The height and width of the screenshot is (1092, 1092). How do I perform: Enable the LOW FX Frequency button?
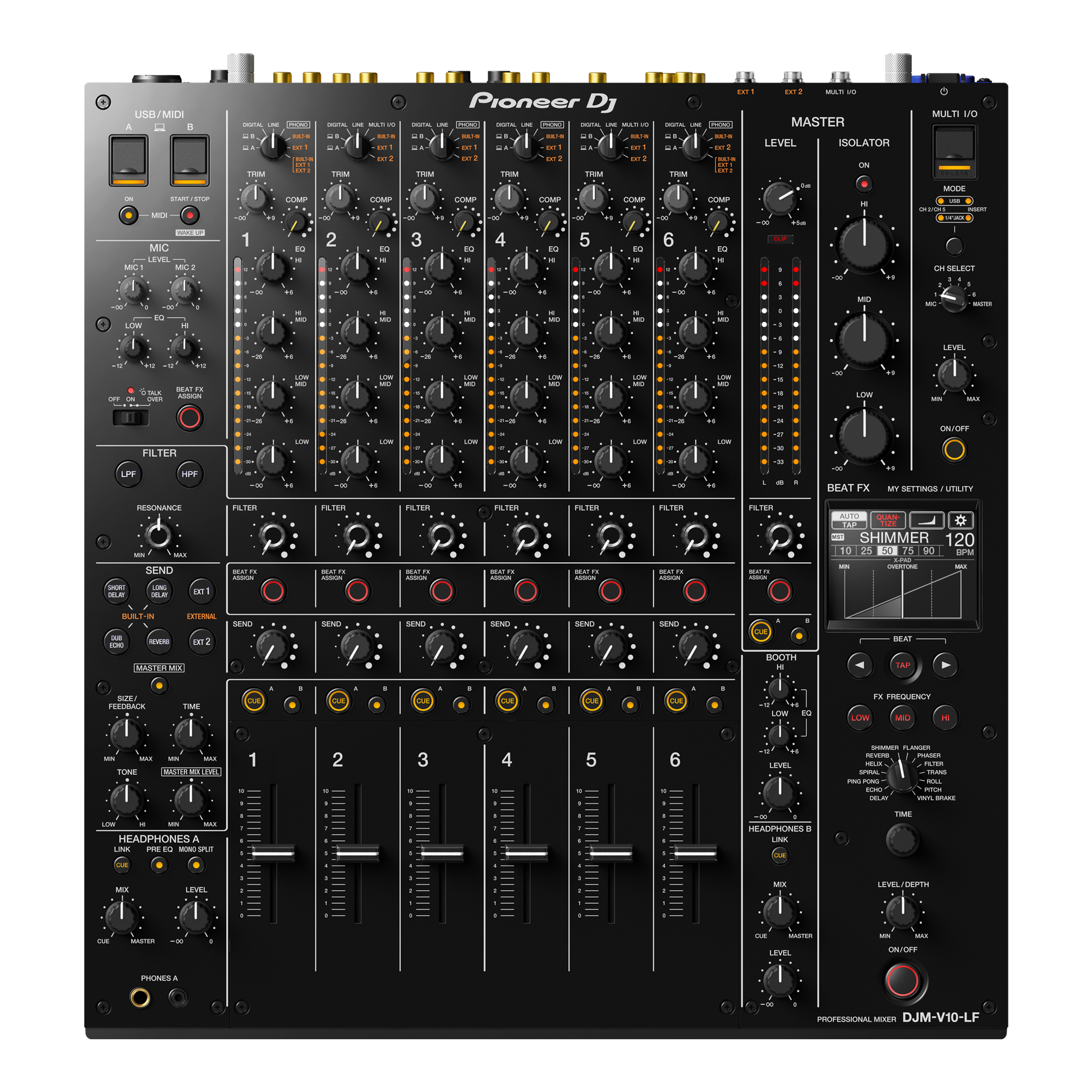coord(861,718)
